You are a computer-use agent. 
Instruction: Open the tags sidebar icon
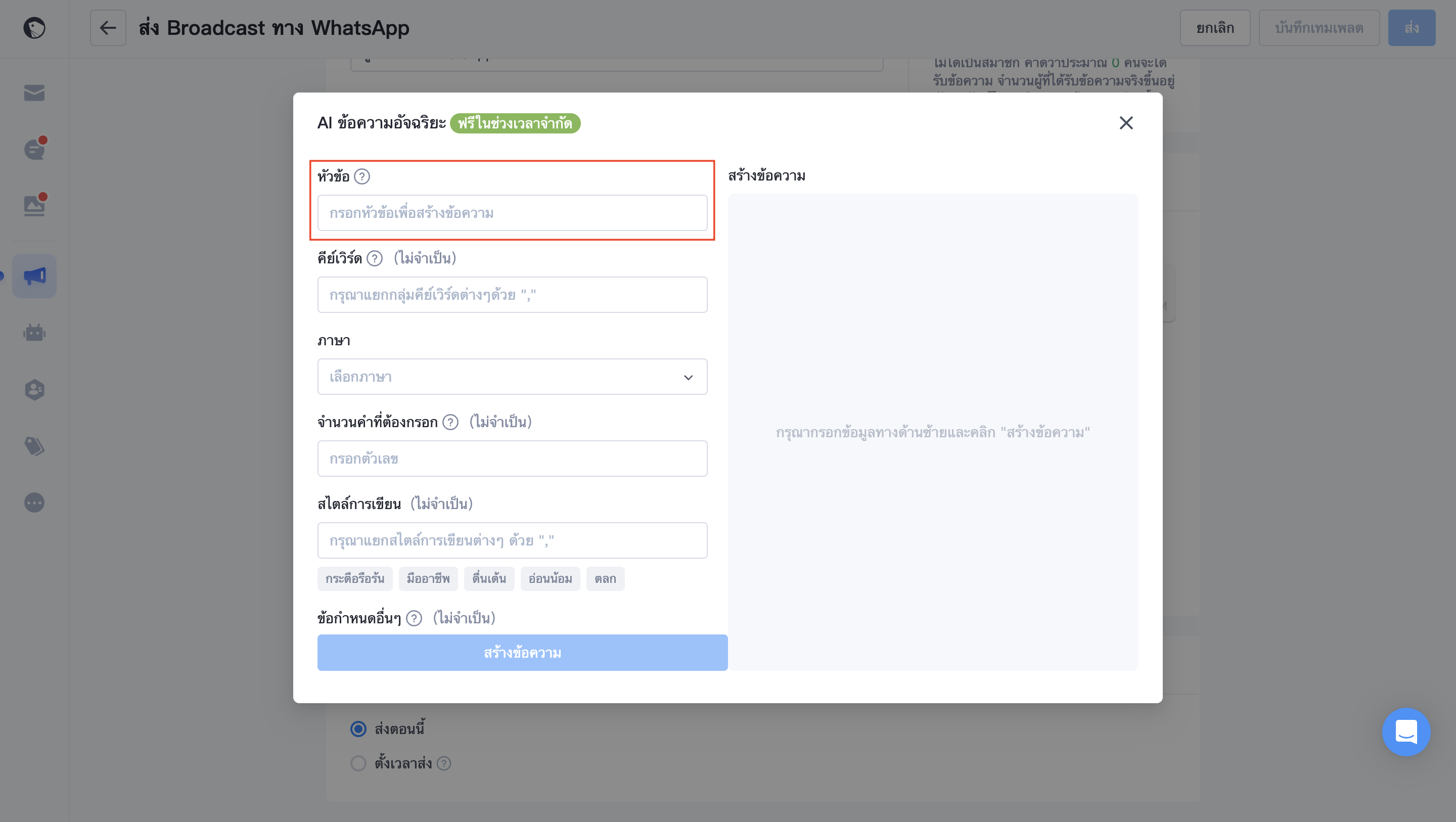point(34,446)
